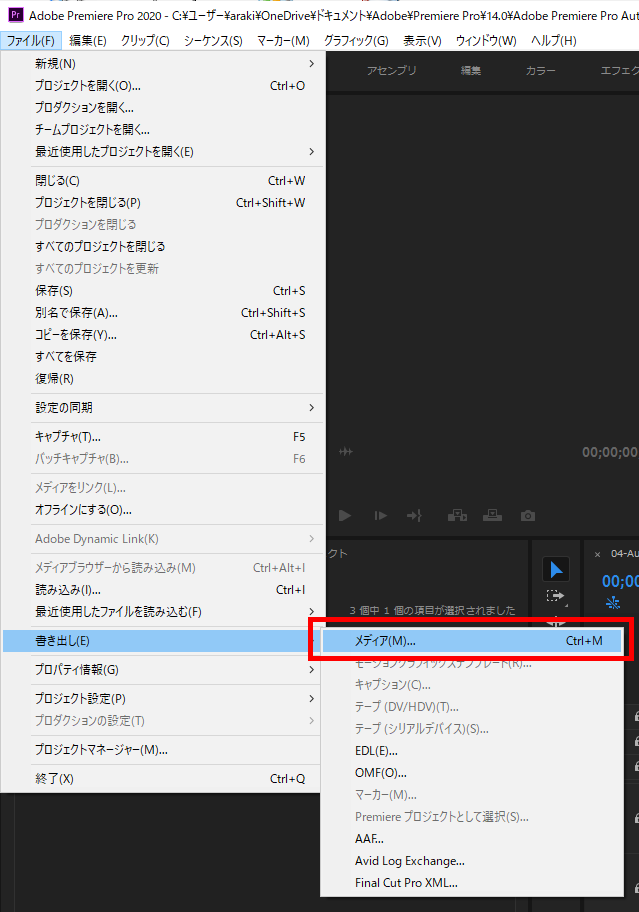Choose 読み込み(I)... menu entry
Viewport: 639px width, 912px height.
[162, 590]
